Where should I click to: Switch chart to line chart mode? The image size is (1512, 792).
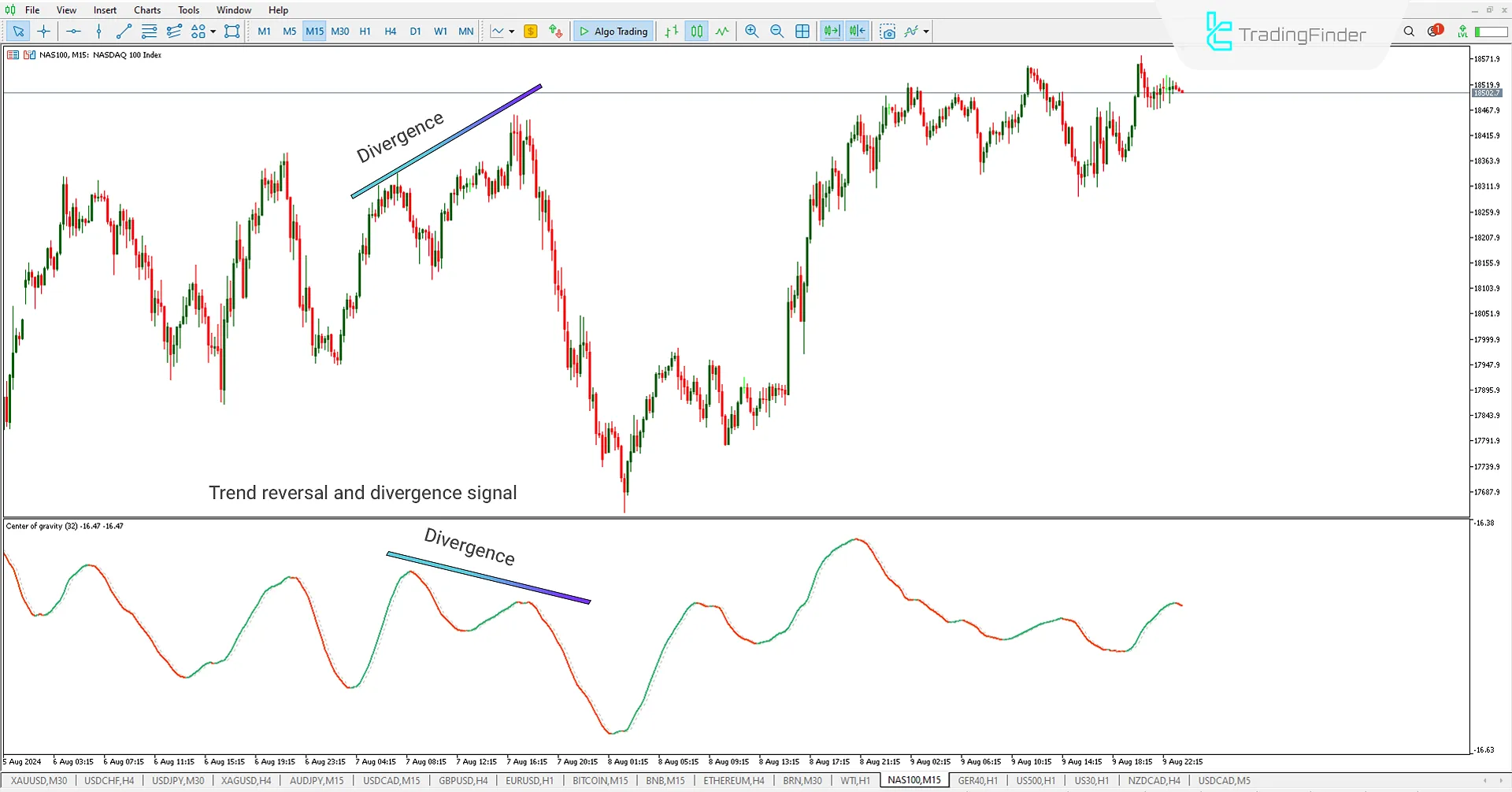coord(722,31)
